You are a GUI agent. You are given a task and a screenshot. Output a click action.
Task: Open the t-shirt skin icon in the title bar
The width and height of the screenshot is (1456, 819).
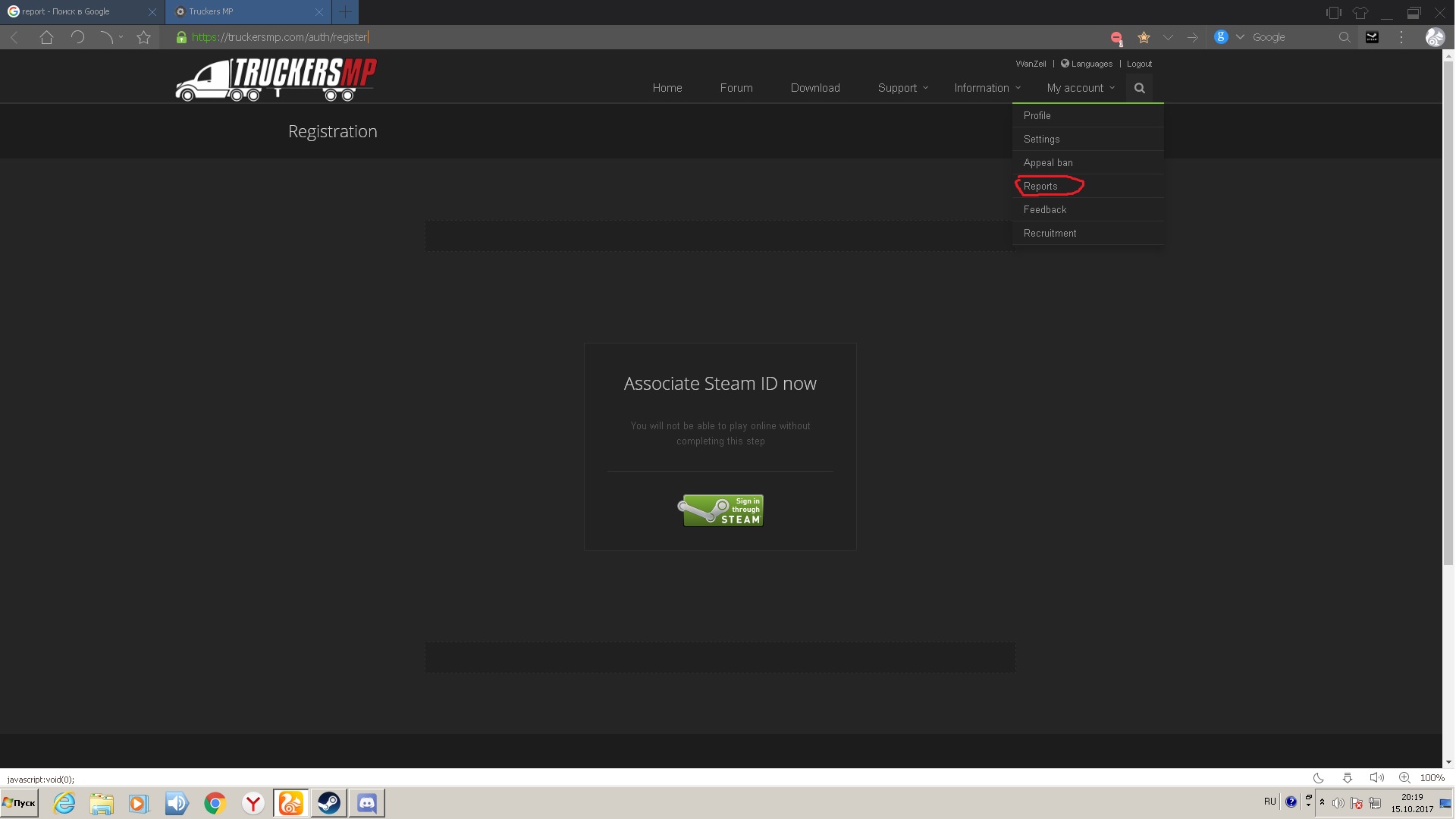(x=1360, y=12)
